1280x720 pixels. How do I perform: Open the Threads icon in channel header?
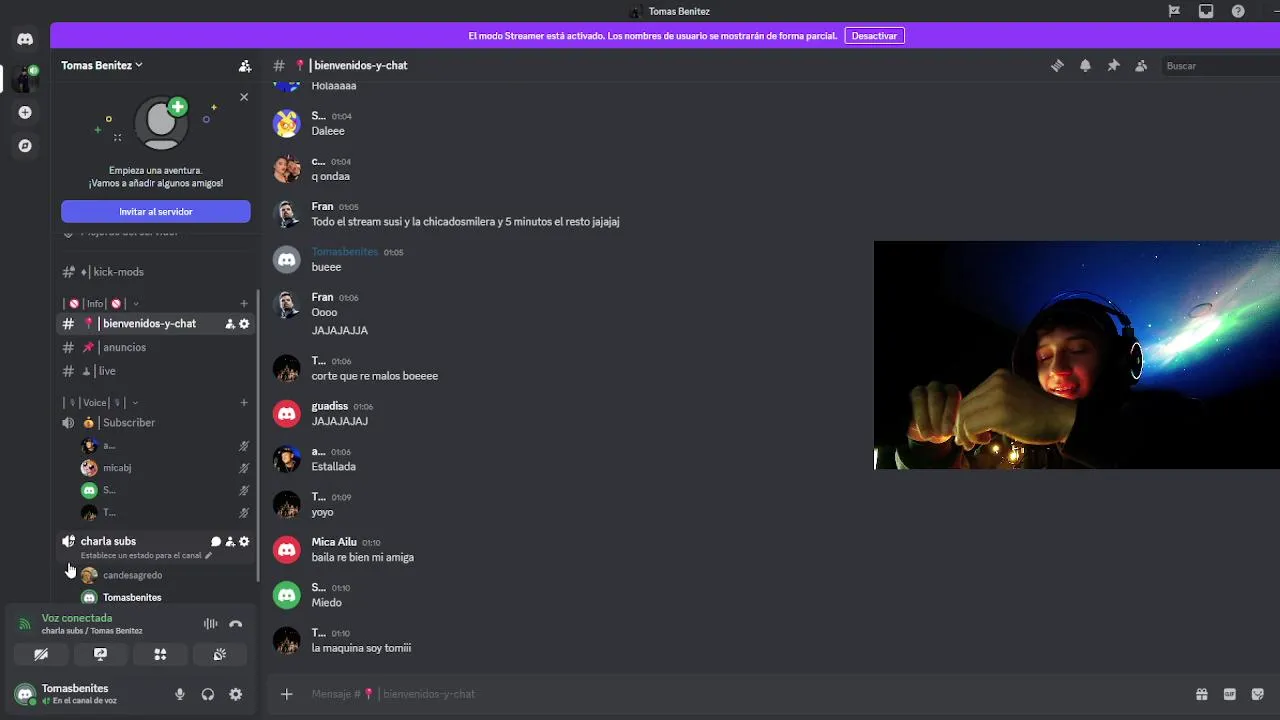[x=1057, y=66]
